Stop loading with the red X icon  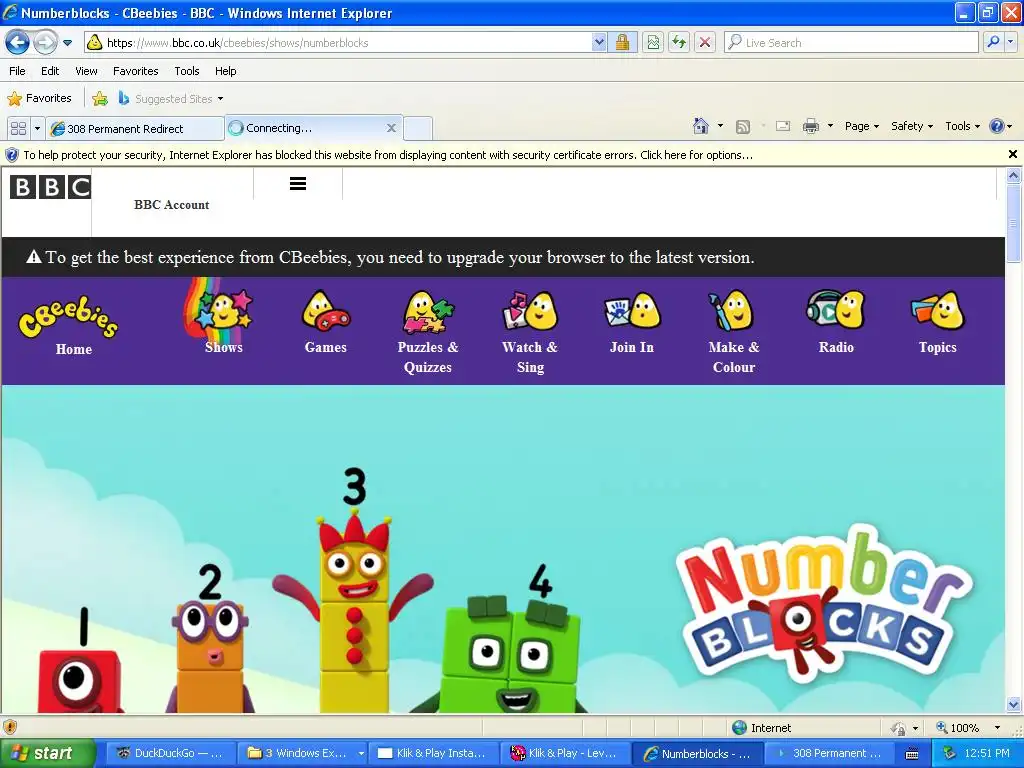tap(705, 43)
